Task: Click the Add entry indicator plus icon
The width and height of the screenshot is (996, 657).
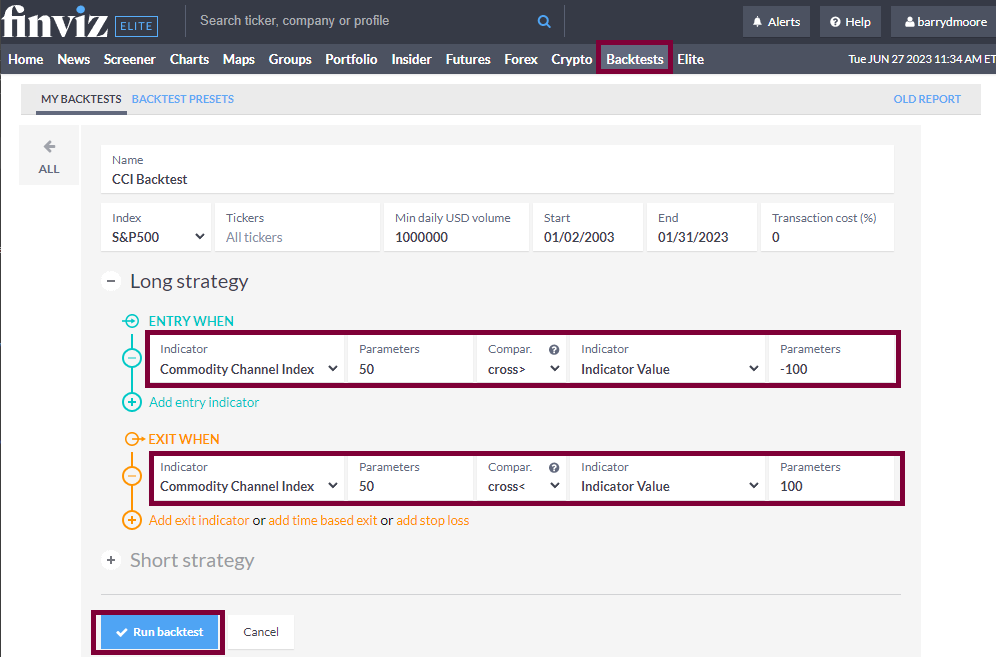Action: pyautogui.click(x=131, y=402)
